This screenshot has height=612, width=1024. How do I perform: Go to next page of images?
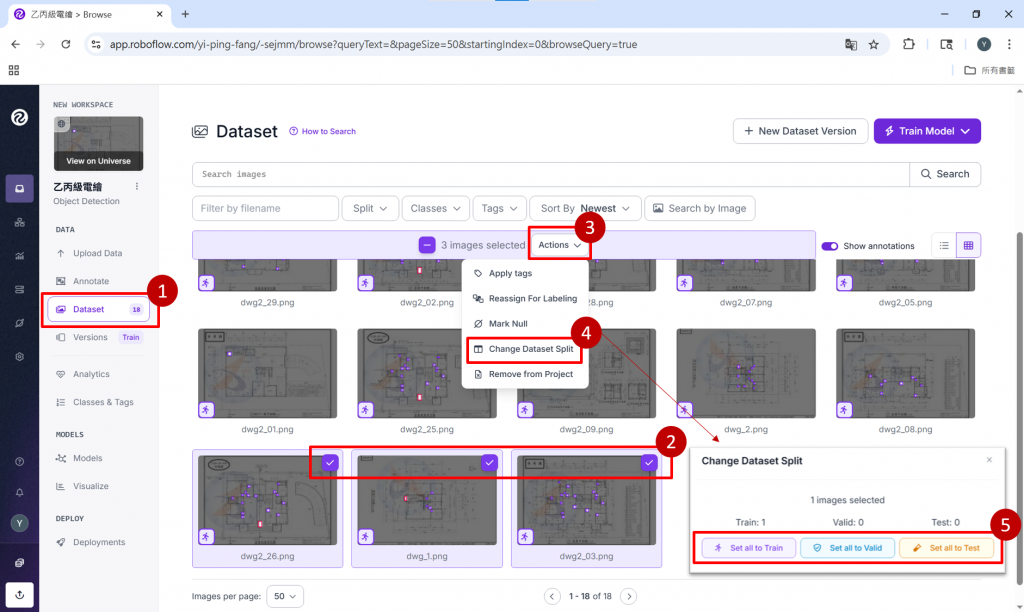pos(628,596)
